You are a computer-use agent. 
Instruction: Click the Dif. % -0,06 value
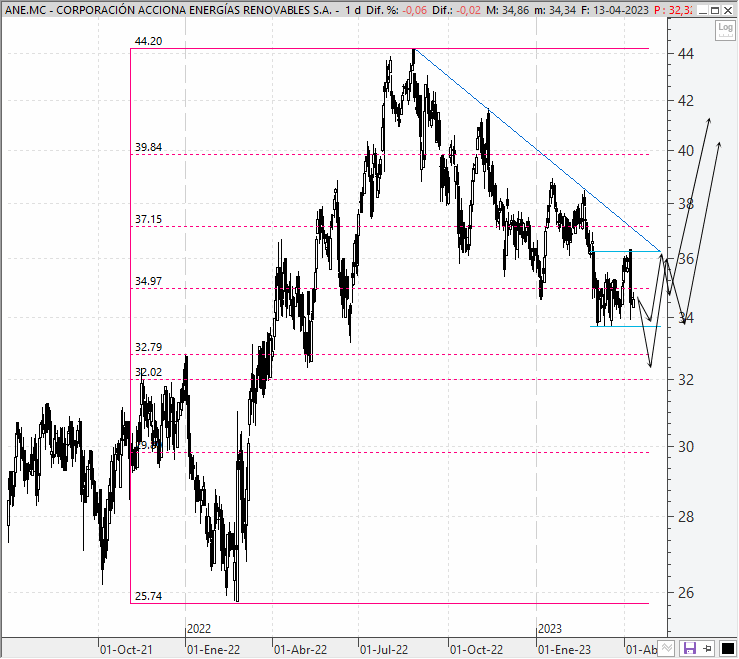tap(414, 10)
